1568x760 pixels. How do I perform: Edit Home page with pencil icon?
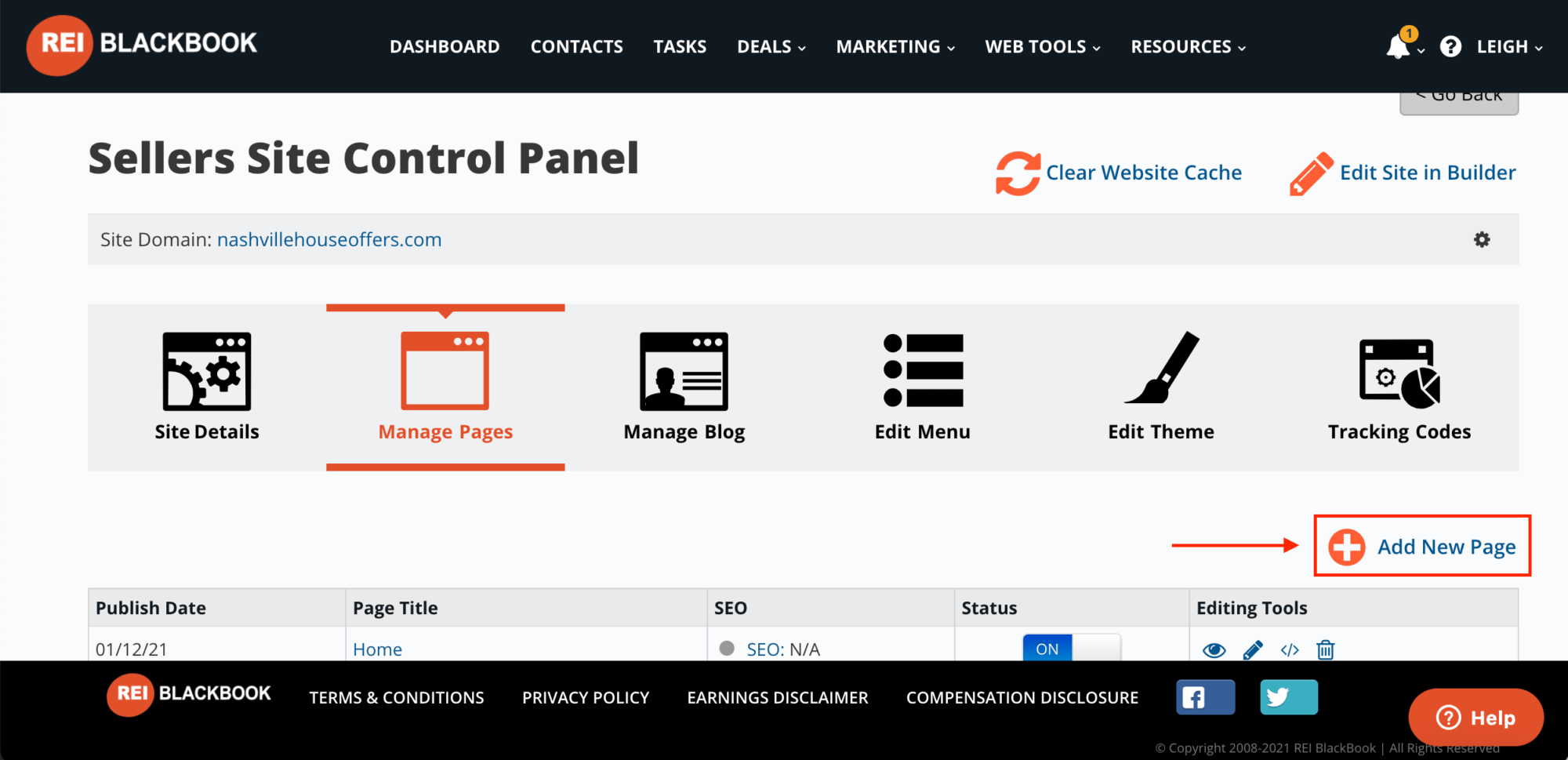(x=1253, y=650)
